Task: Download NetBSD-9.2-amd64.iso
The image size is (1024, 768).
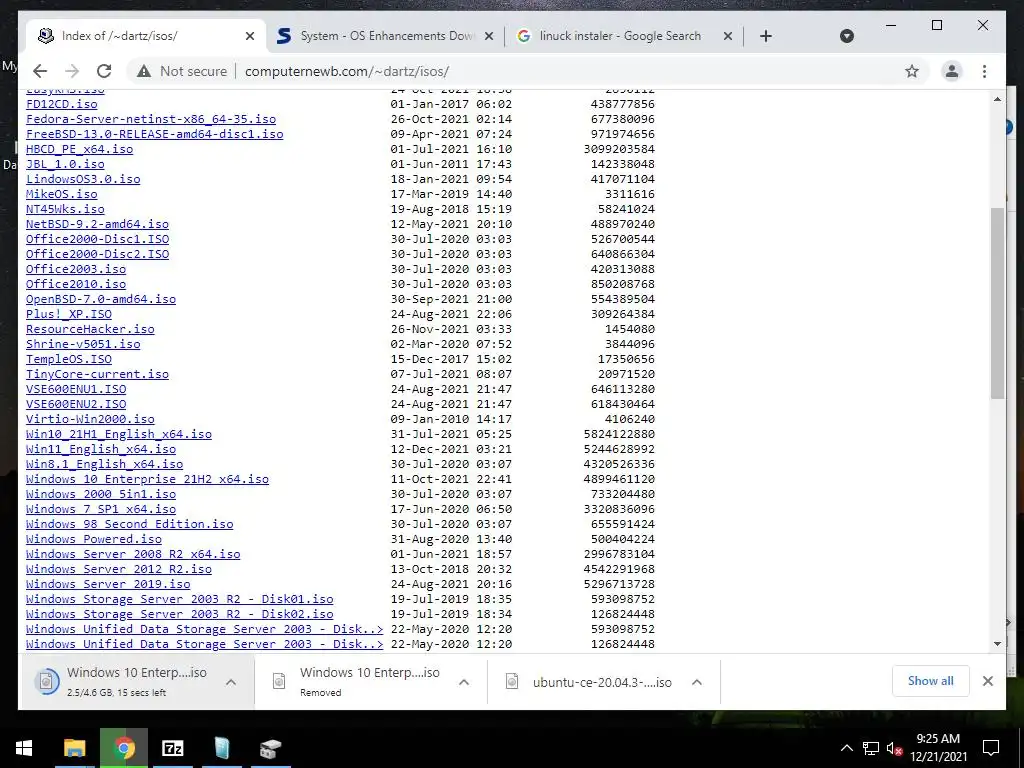Action: [97, 224]
